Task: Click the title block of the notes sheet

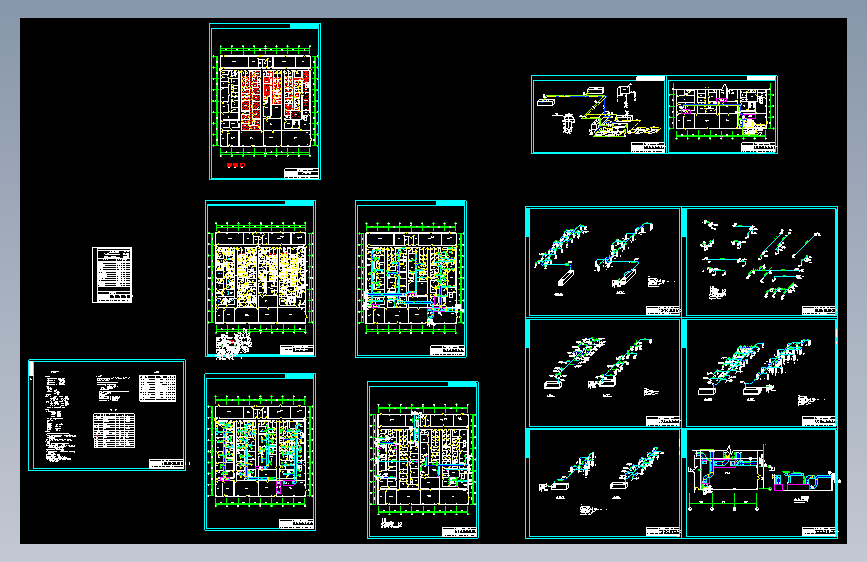Action: pos(166,464)
